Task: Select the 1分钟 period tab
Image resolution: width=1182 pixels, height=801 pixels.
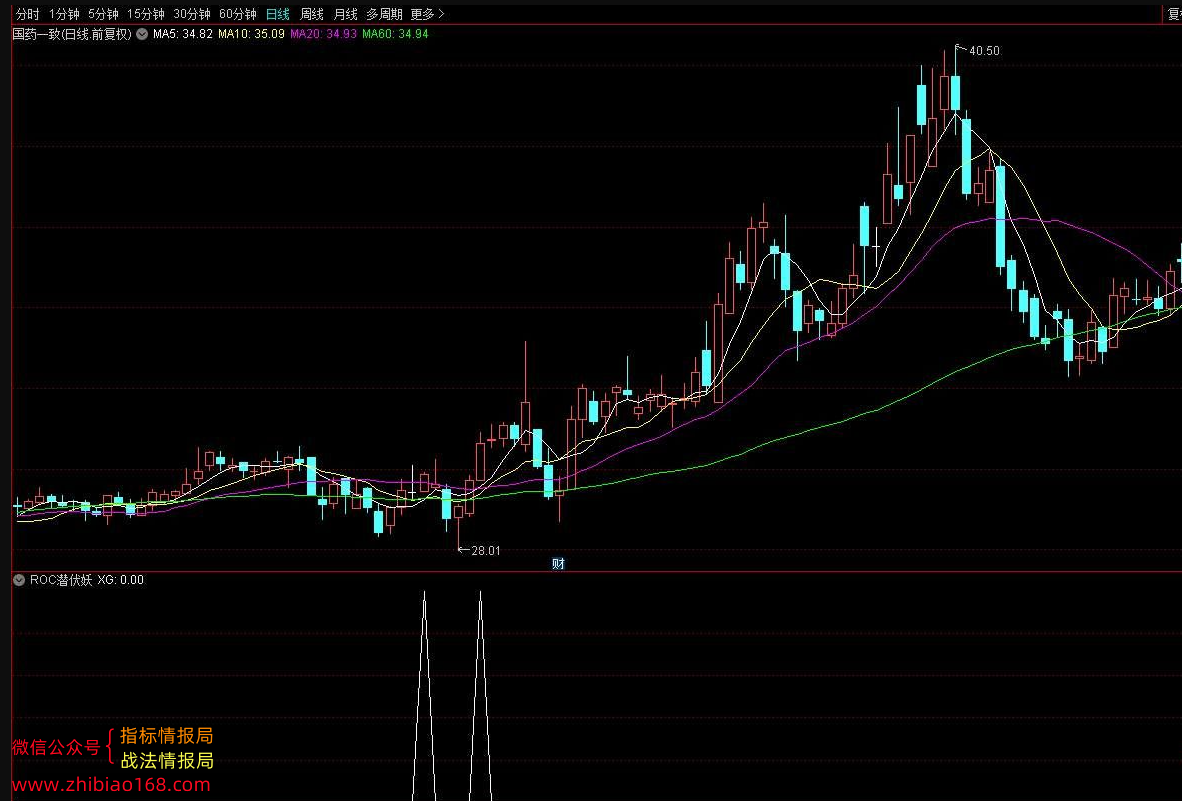Action: (x=64, y=14)
